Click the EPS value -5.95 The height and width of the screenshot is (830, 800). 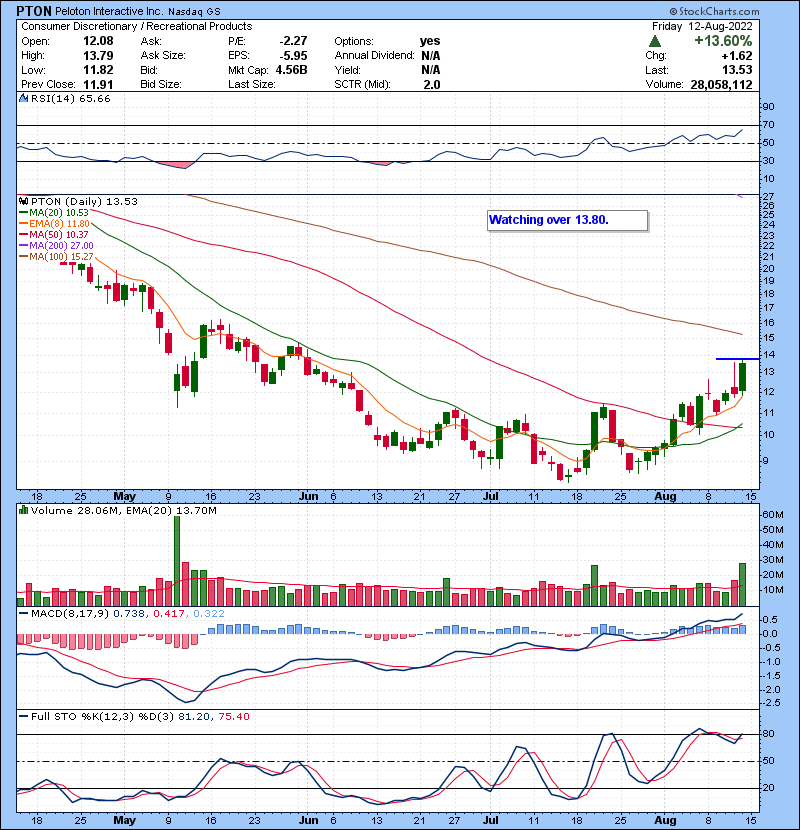coord(293,56)
